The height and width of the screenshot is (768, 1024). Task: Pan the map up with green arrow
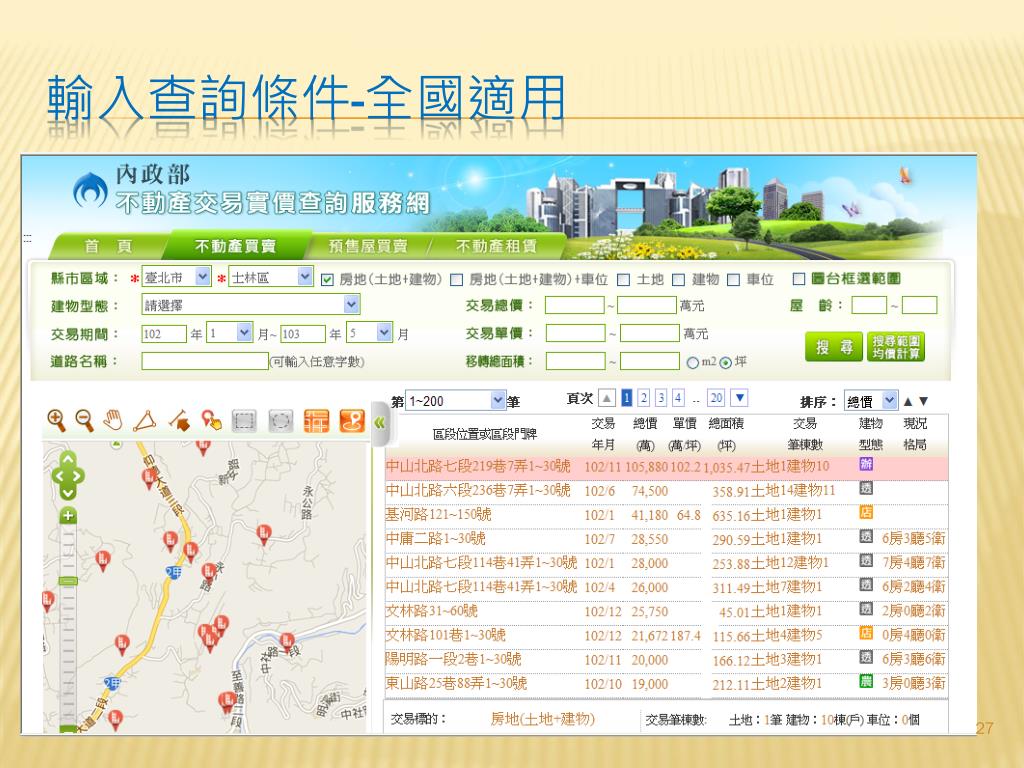(69, 459)
